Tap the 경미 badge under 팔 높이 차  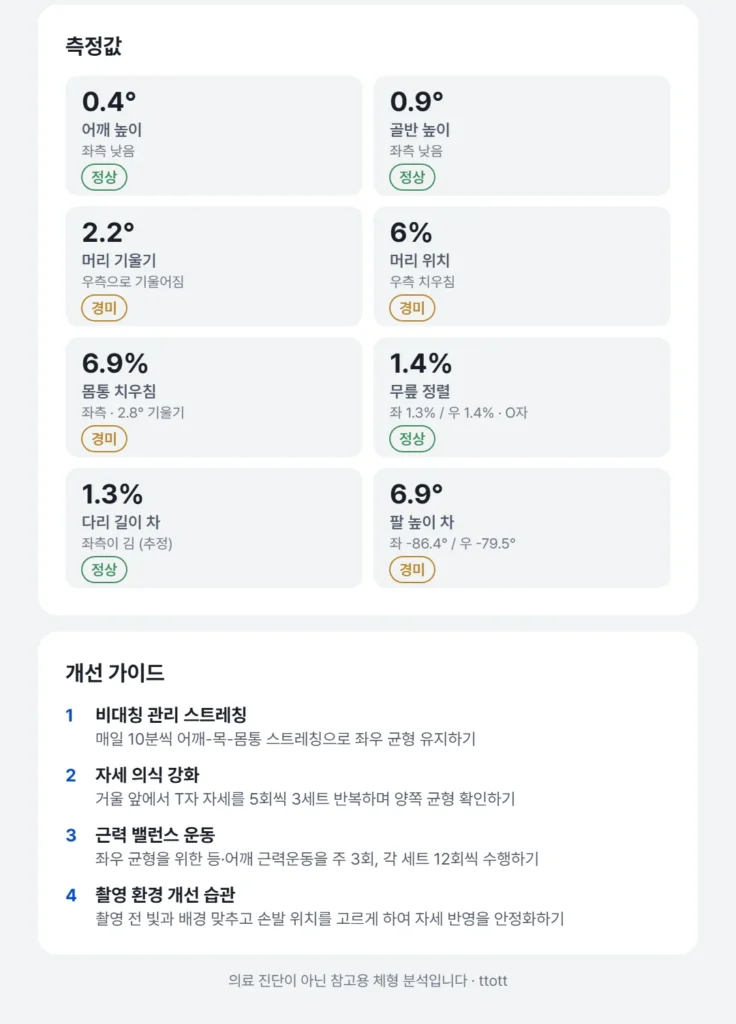pyautogui.click(x=412, y=569)
